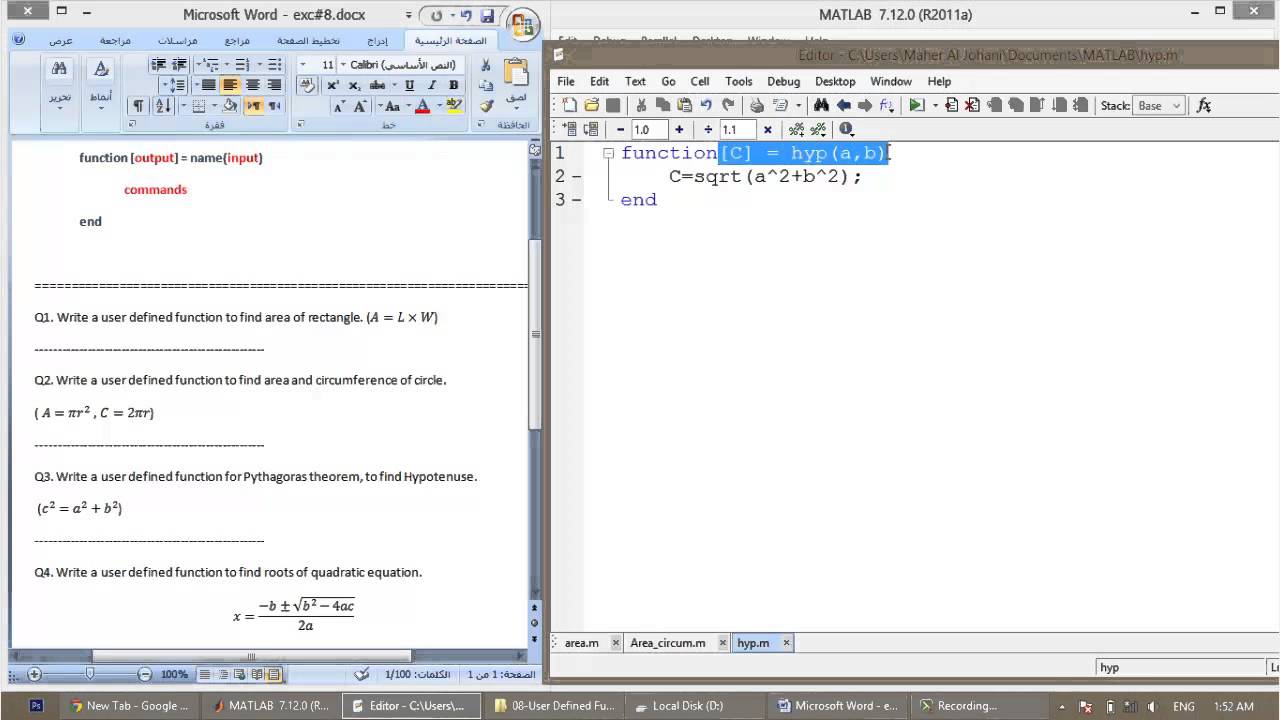Click Word Paste clipboard icon
1280x720 pixels.
[516, 74]
